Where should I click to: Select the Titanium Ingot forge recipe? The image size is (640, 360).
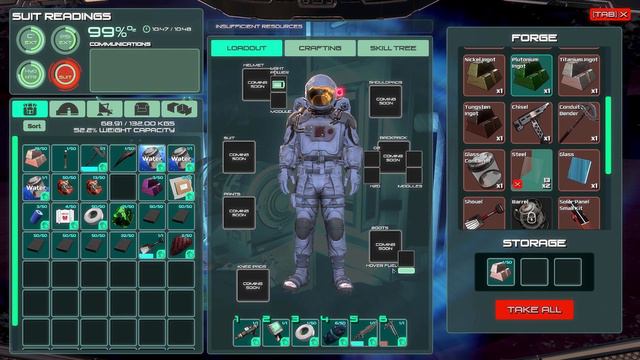579,76
